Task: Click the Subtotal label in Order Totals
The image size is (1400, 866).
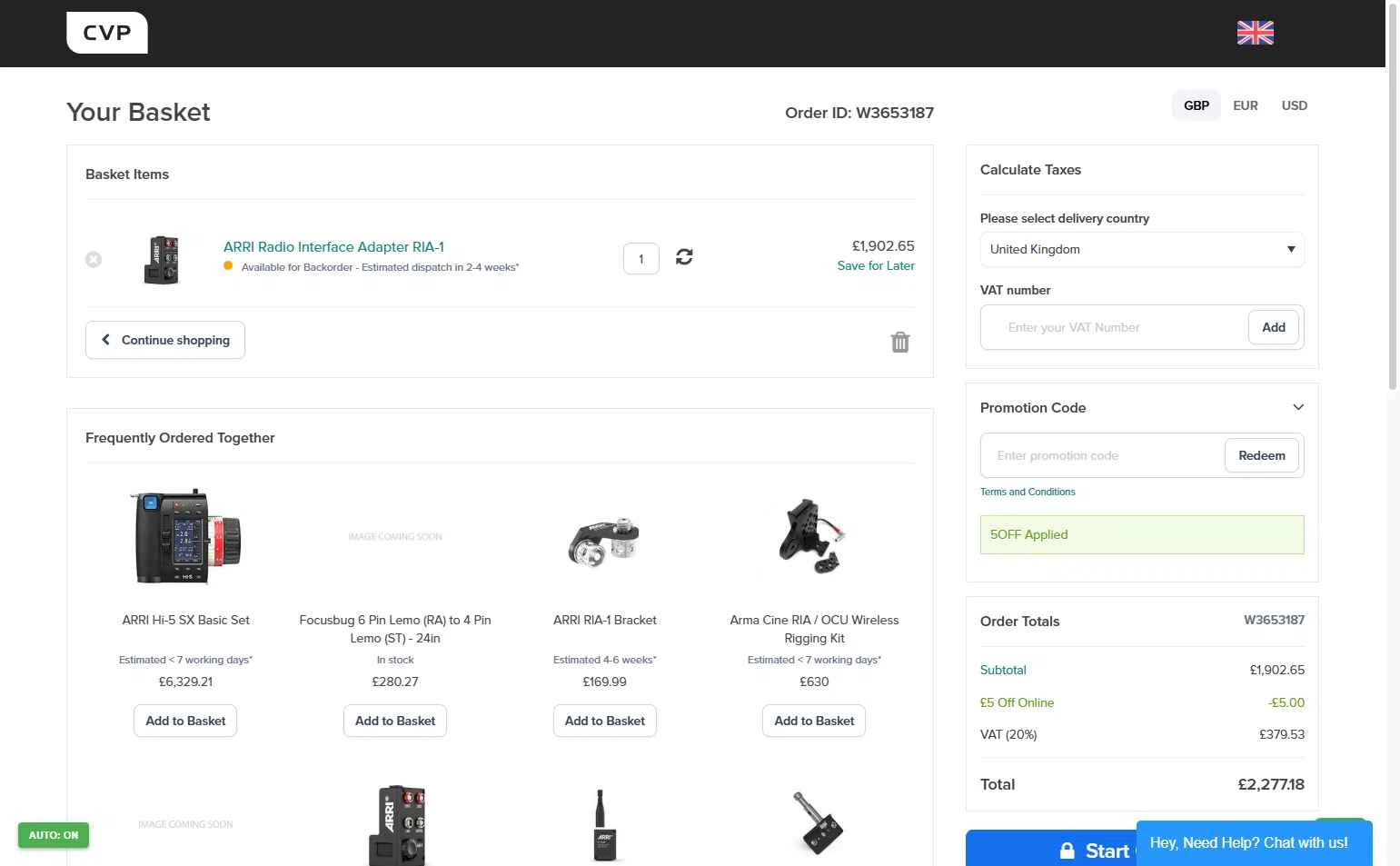Action: coord(1003,670)
